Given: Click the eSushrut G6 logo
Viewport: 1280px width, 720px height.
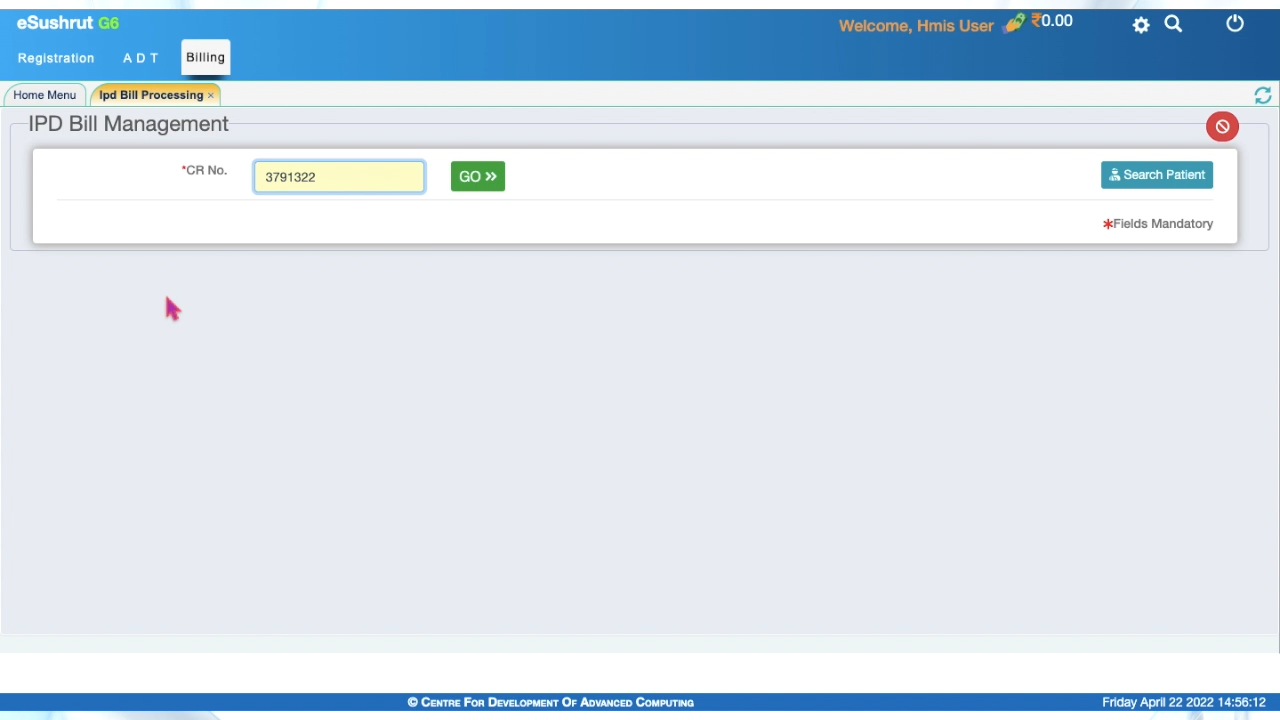Looking at the screenshot, I should coord(67,23).
